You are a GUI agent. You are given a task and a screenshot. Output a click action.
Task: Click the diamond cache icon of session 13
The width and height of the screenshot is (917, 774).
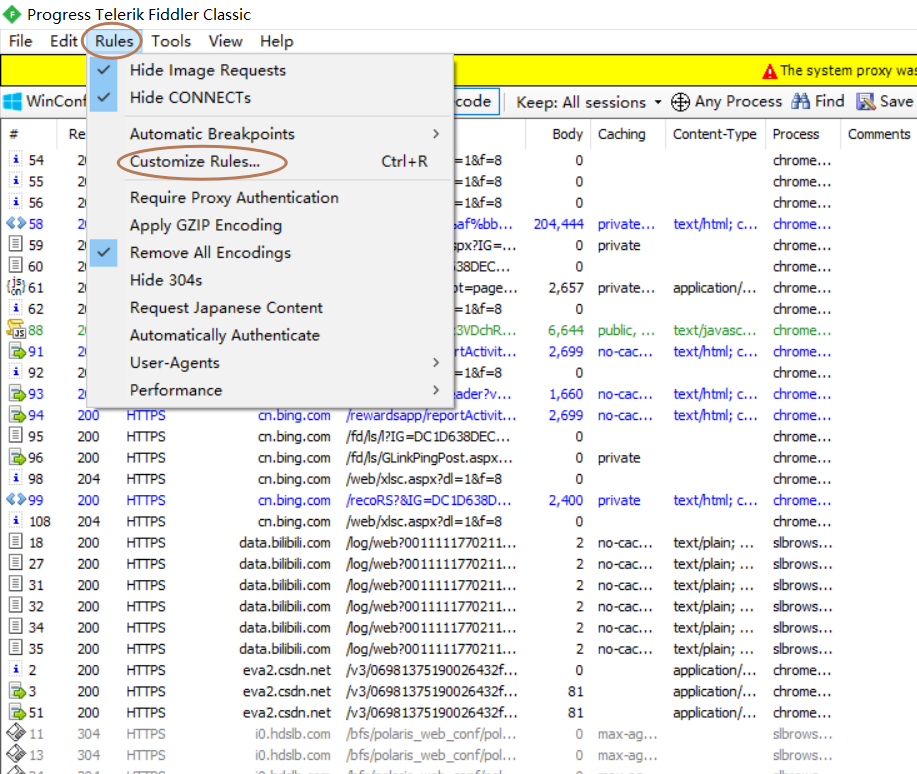click(16, 754)
